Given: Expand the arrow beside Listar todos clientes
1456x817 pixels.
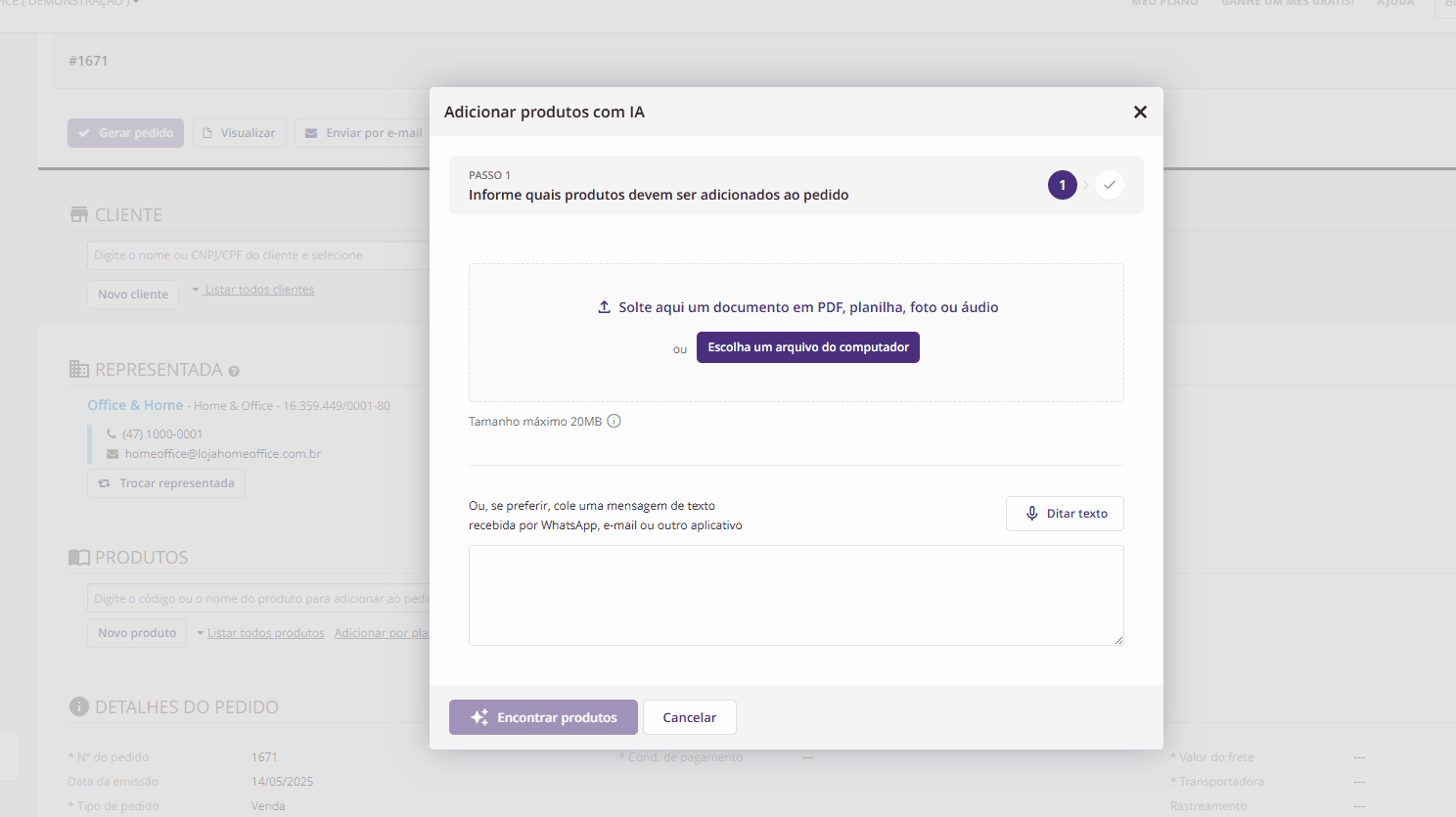Looking at the screenshot, I should tap(196, 290).
